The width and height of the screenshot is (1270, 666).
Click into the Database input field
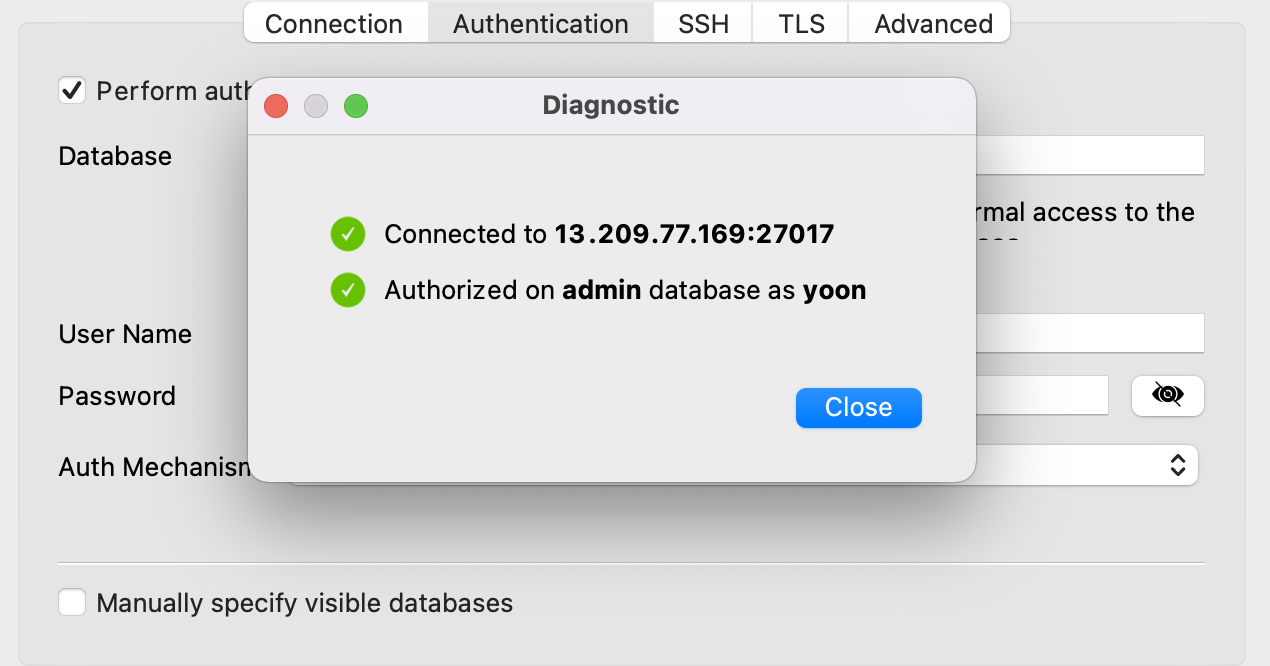pos(1089,155)
